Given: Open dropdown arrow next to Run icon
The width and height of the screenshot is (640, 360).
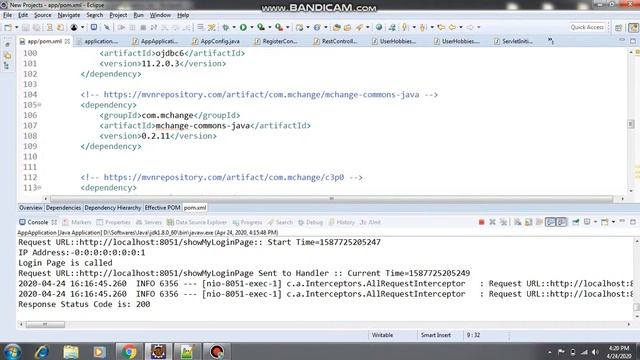Looking at the screenshot, I should pyautogui.click(x=251, y=27).
